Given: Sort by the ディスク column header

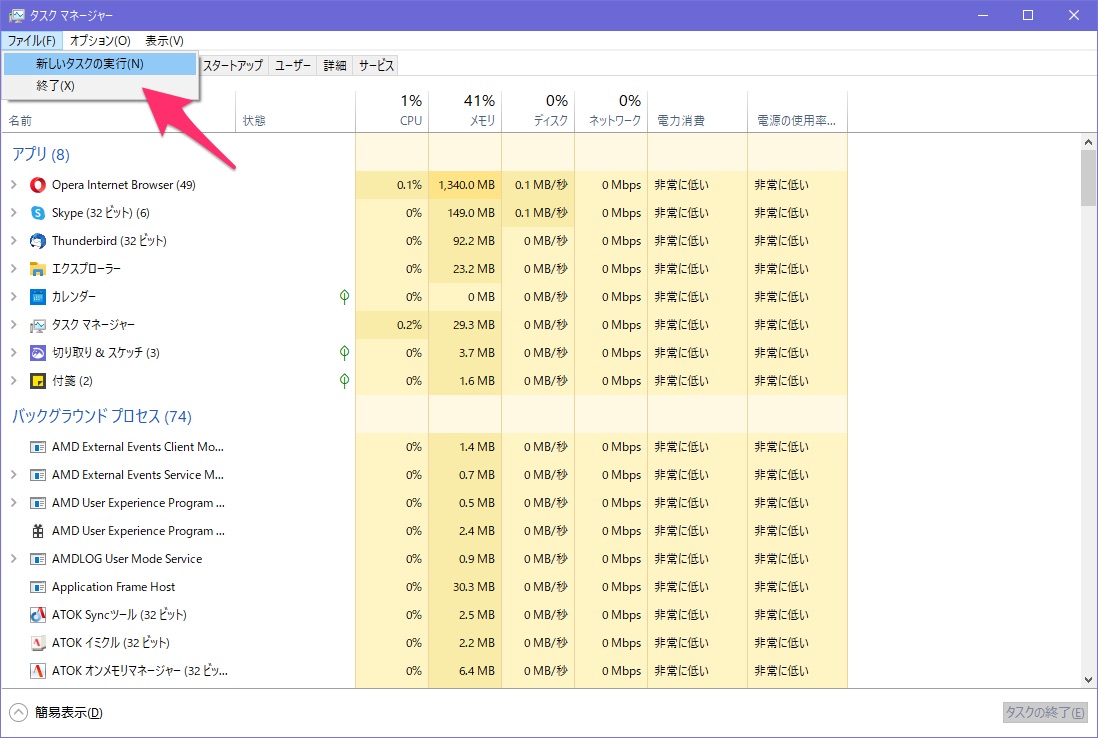Looking at the screenshot, I should pyautogui.click(x=538, y=111).
